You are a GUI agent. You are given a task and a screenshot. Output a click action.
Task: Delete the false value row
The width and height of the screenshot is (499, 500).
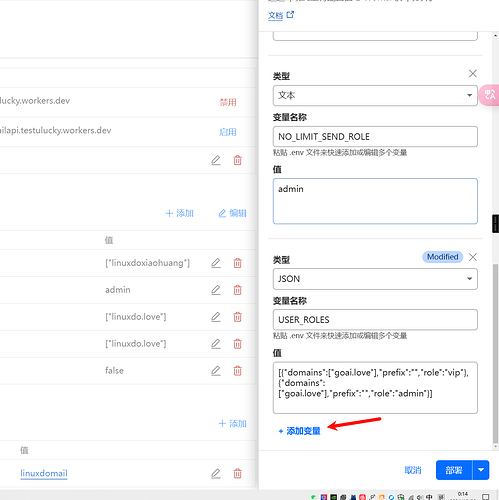coord(237,371)
